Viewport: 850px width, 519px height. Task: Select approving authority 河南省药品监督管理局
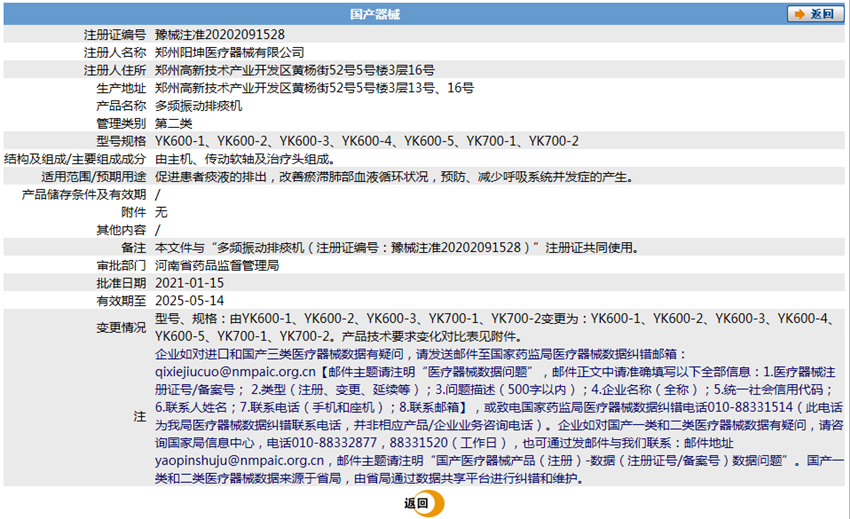tap(217, 265)
